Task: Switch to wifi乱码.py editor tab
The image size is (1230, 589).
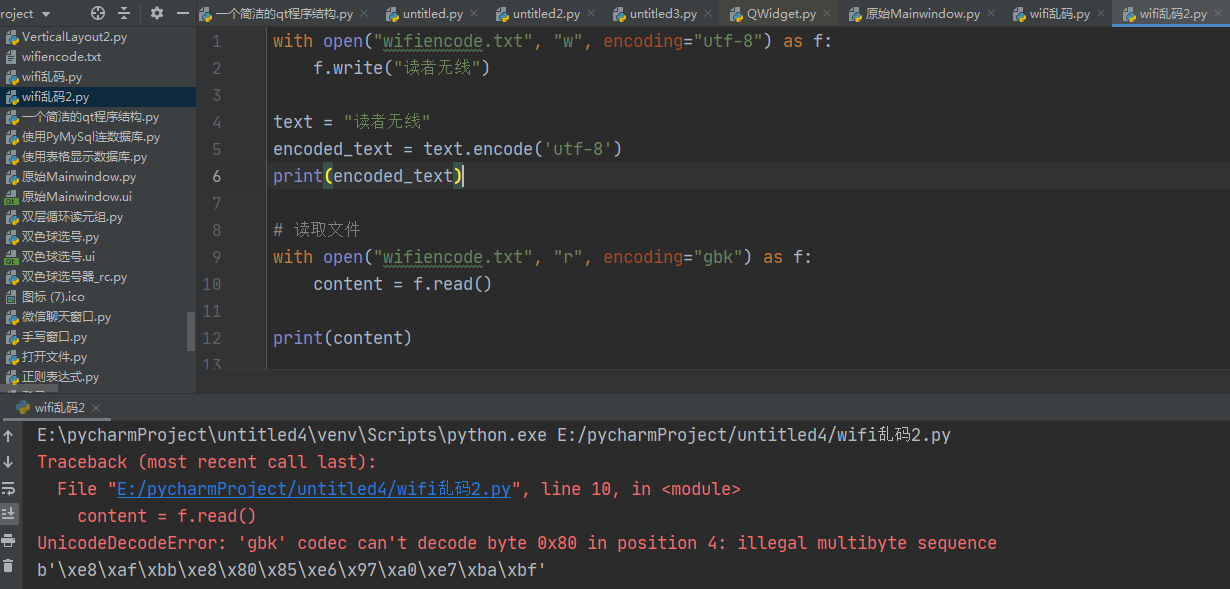Action: (1058, 14)
